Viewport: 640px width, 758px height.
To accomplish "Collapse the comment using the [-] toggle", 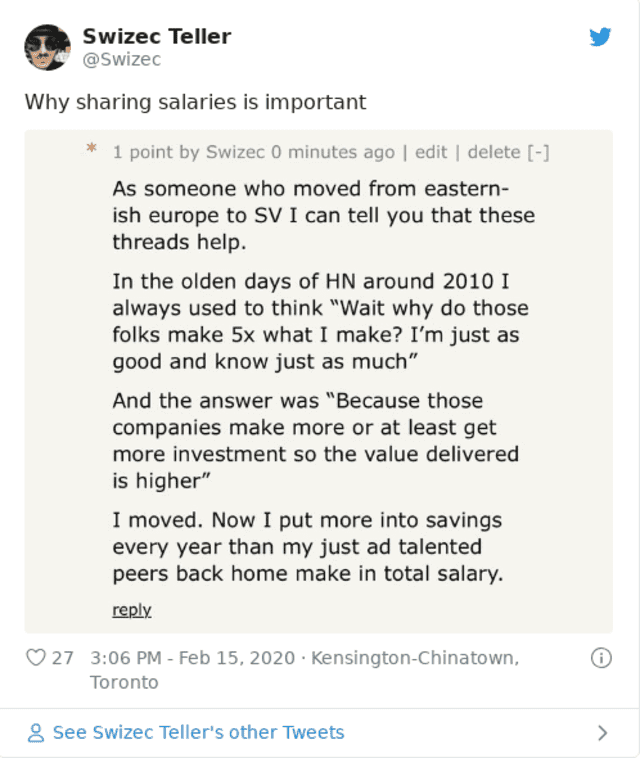I will point(537,152).
